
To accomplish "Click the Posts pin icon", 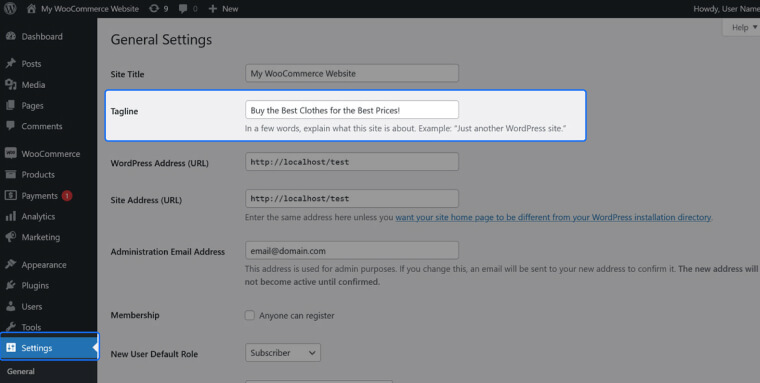I will [11, 64].
